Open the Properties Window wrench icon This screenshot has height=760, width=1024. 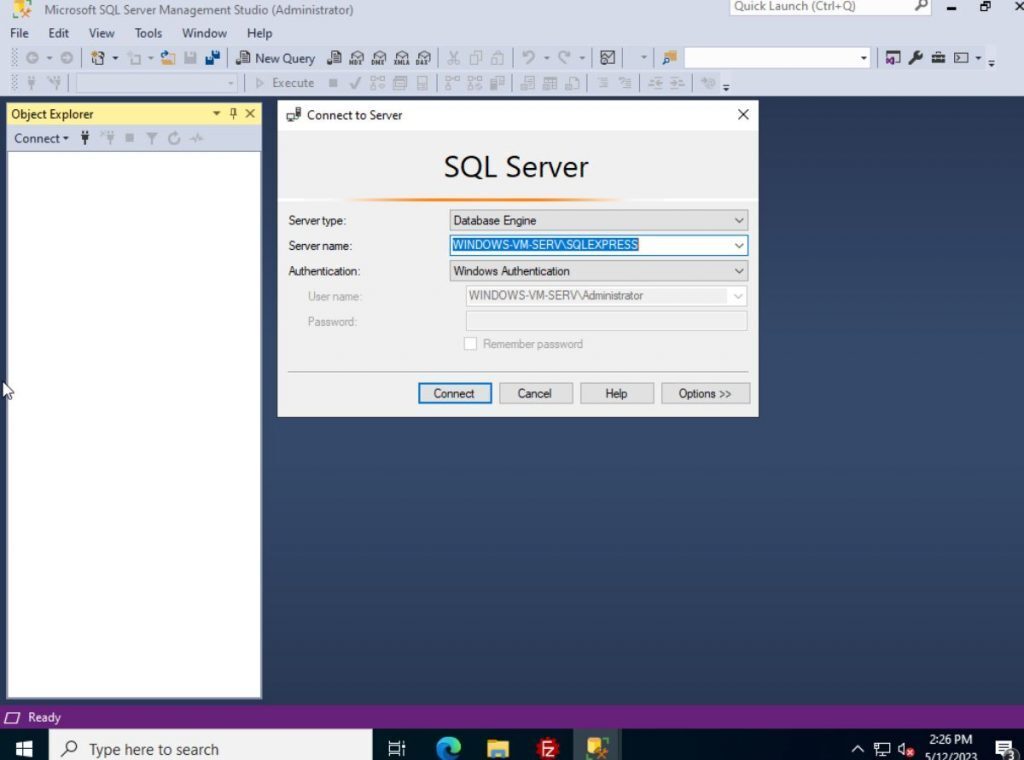(916, 58)
